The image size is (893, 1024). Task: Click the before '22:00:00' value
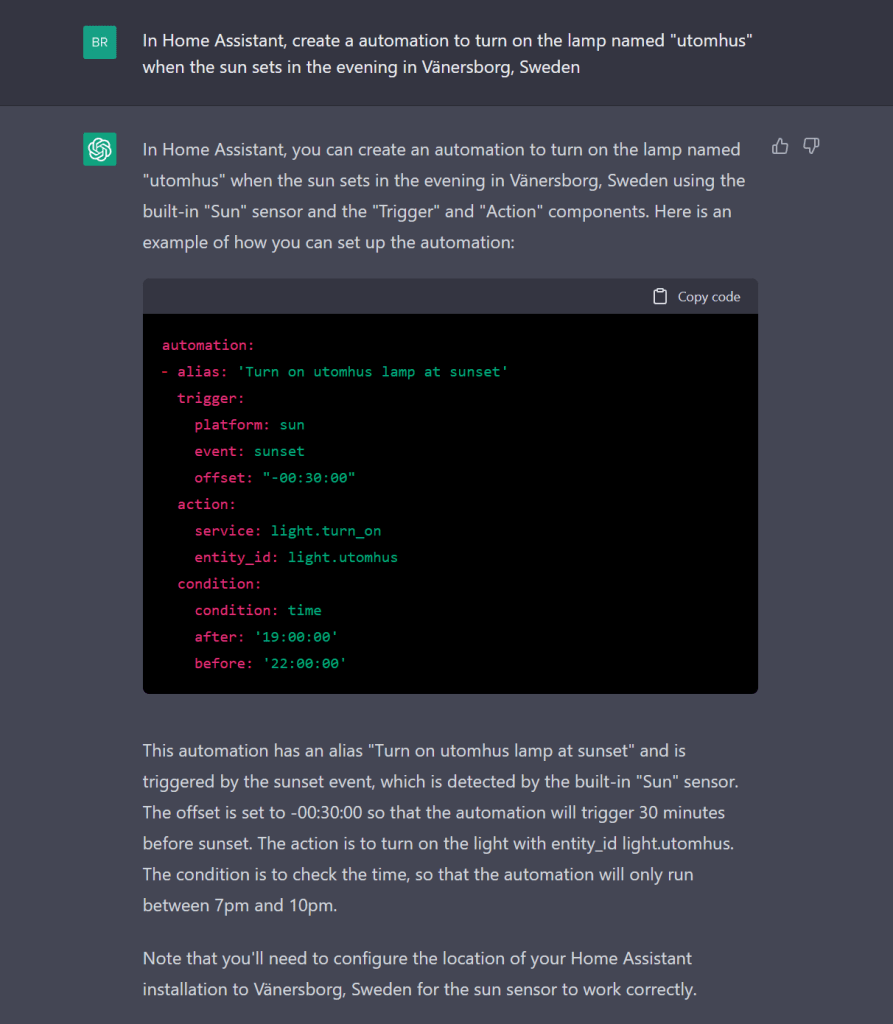coord(303,663)
